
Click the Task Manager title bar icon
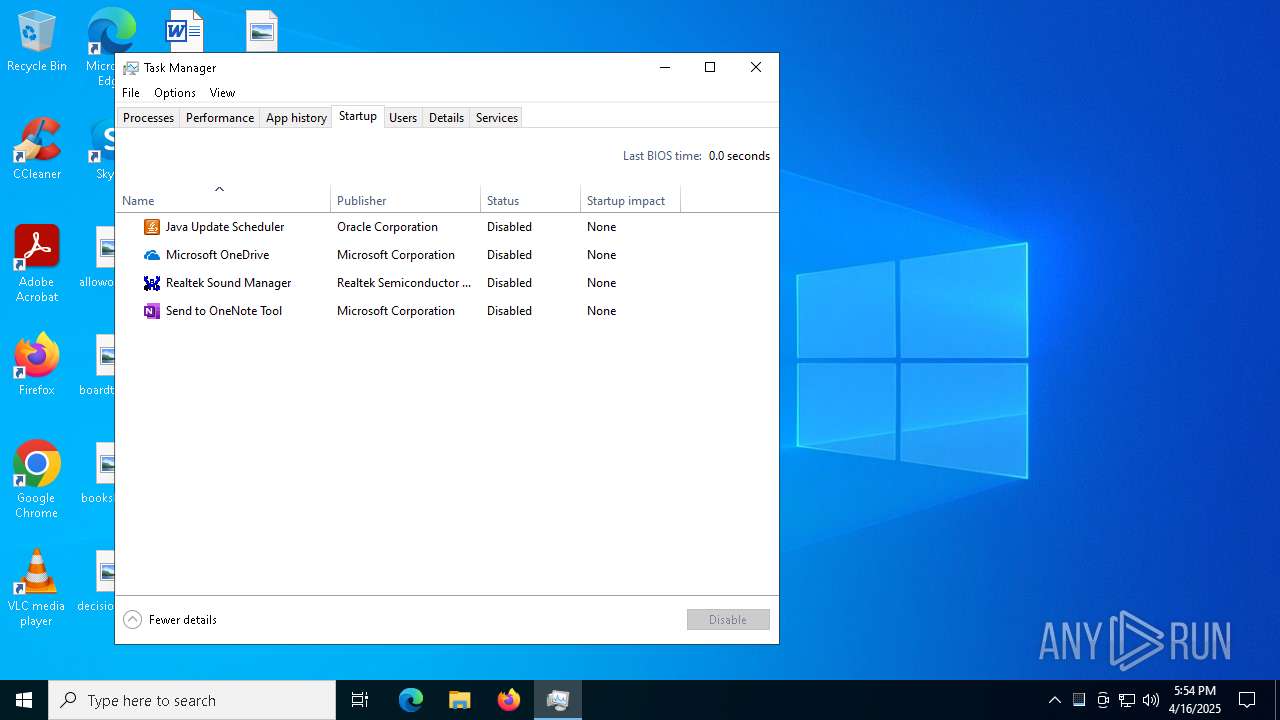click(131, 68)
